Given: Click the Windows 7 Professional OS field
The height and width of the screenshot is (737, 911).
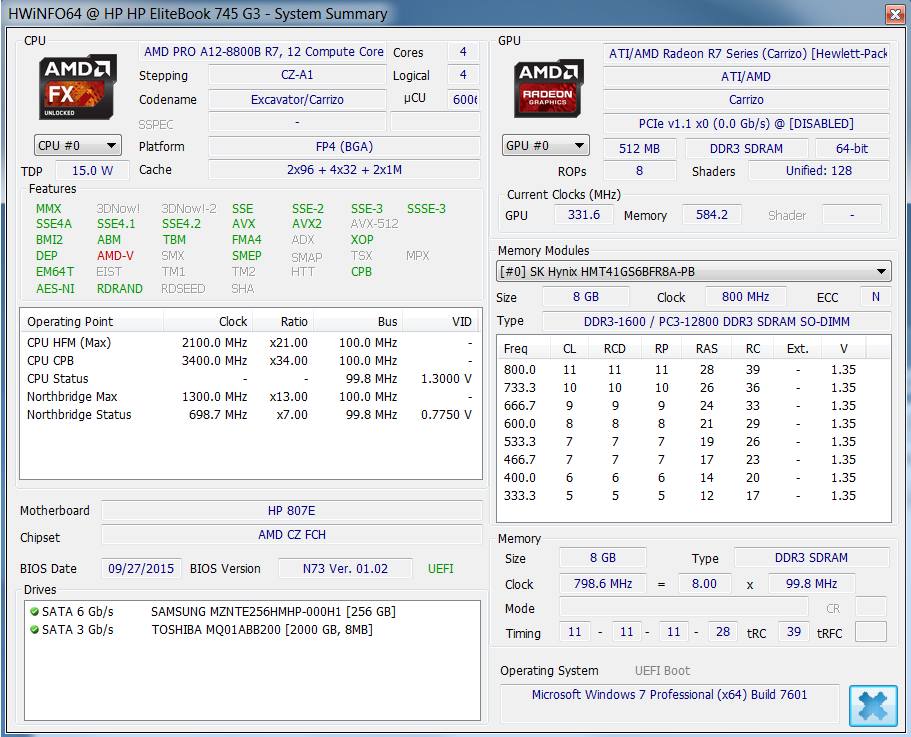Looking at the screenshot, I should coord(669,703).
